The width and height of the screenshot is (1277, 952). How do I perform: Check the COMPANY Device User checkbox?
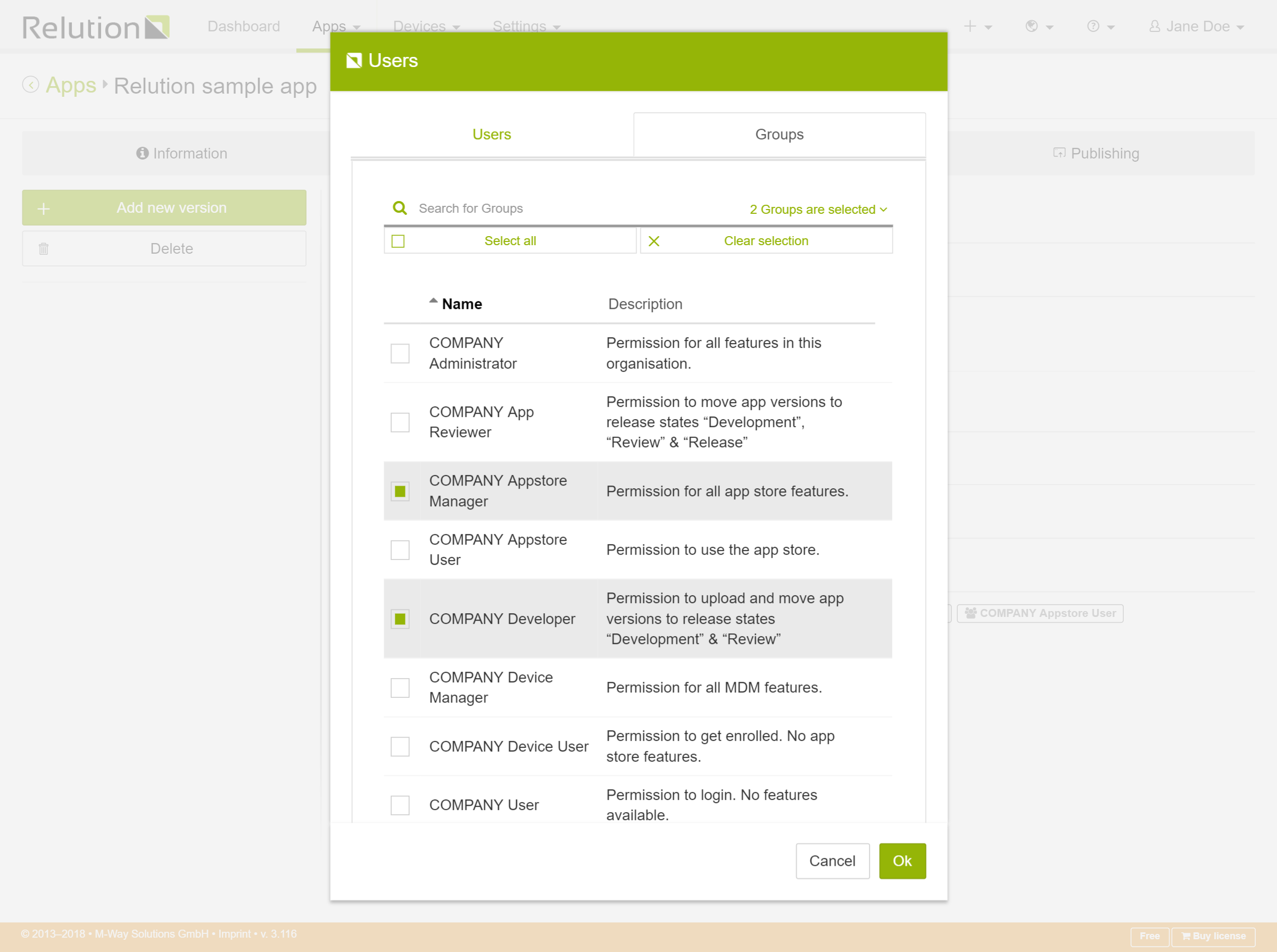click(400, 746)
